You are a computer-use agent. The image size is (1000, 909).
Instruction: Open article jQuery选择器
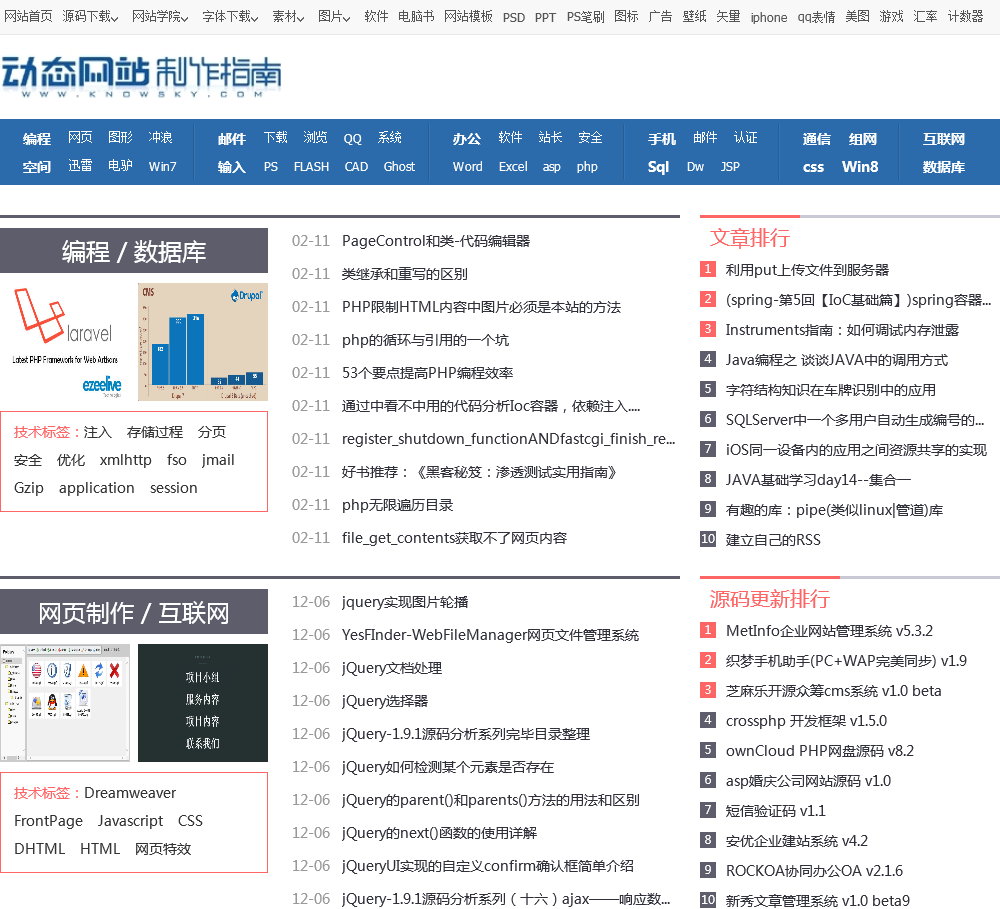(385, 701)
